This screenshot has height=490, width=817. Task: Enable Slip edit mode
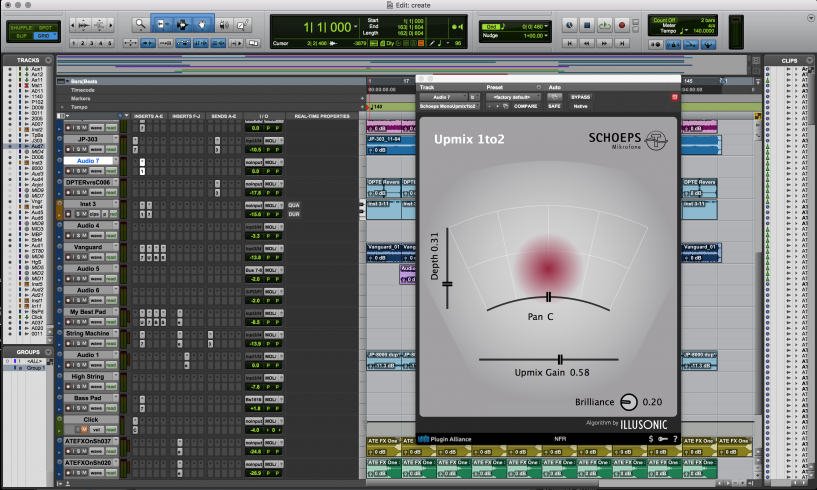[x=21, y=35]
